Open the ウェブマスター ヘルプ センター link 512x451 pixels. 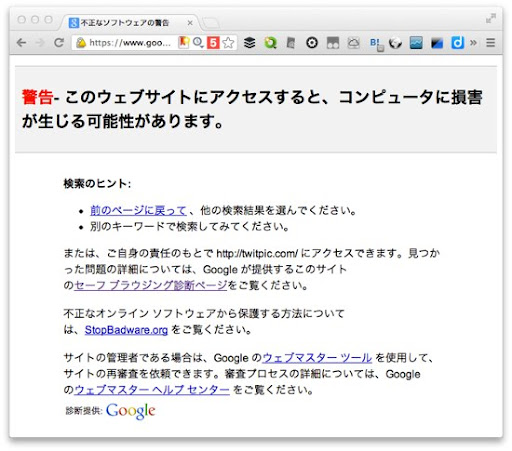pyautogui.click(x=152, y=389)
